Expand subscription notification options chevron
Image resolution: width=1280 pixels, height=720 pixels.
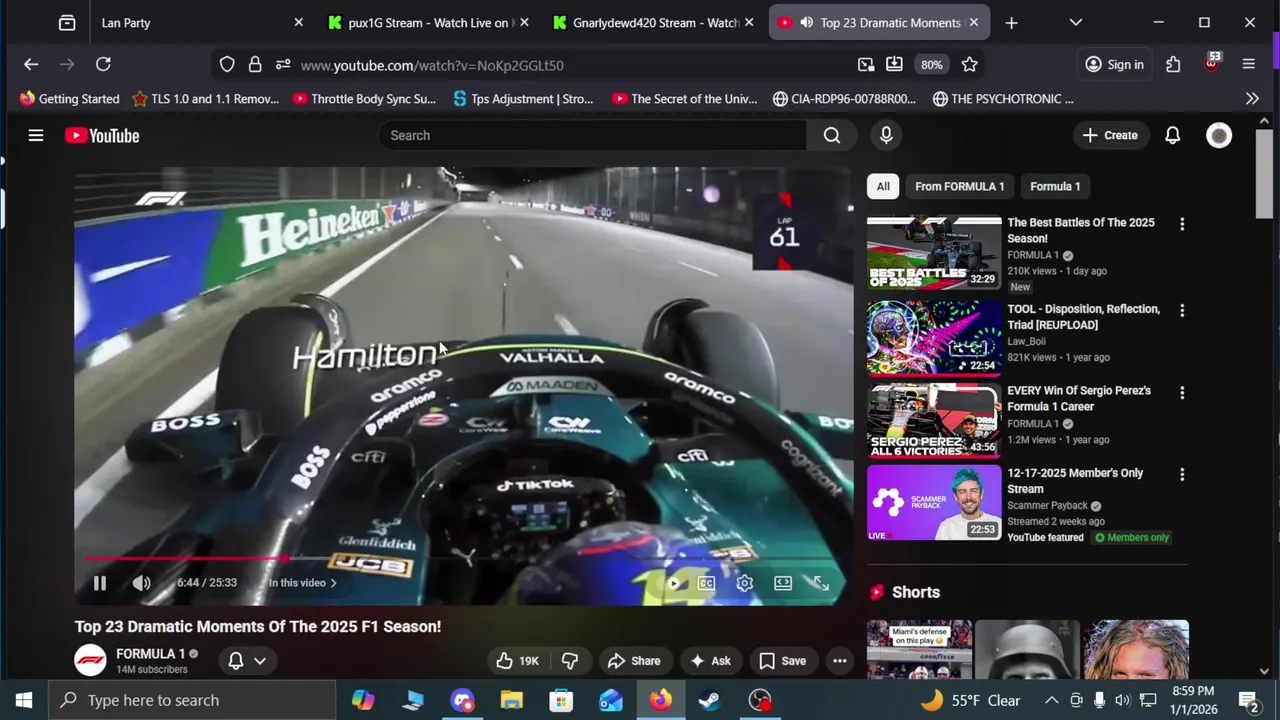click(x=260, y=661)
